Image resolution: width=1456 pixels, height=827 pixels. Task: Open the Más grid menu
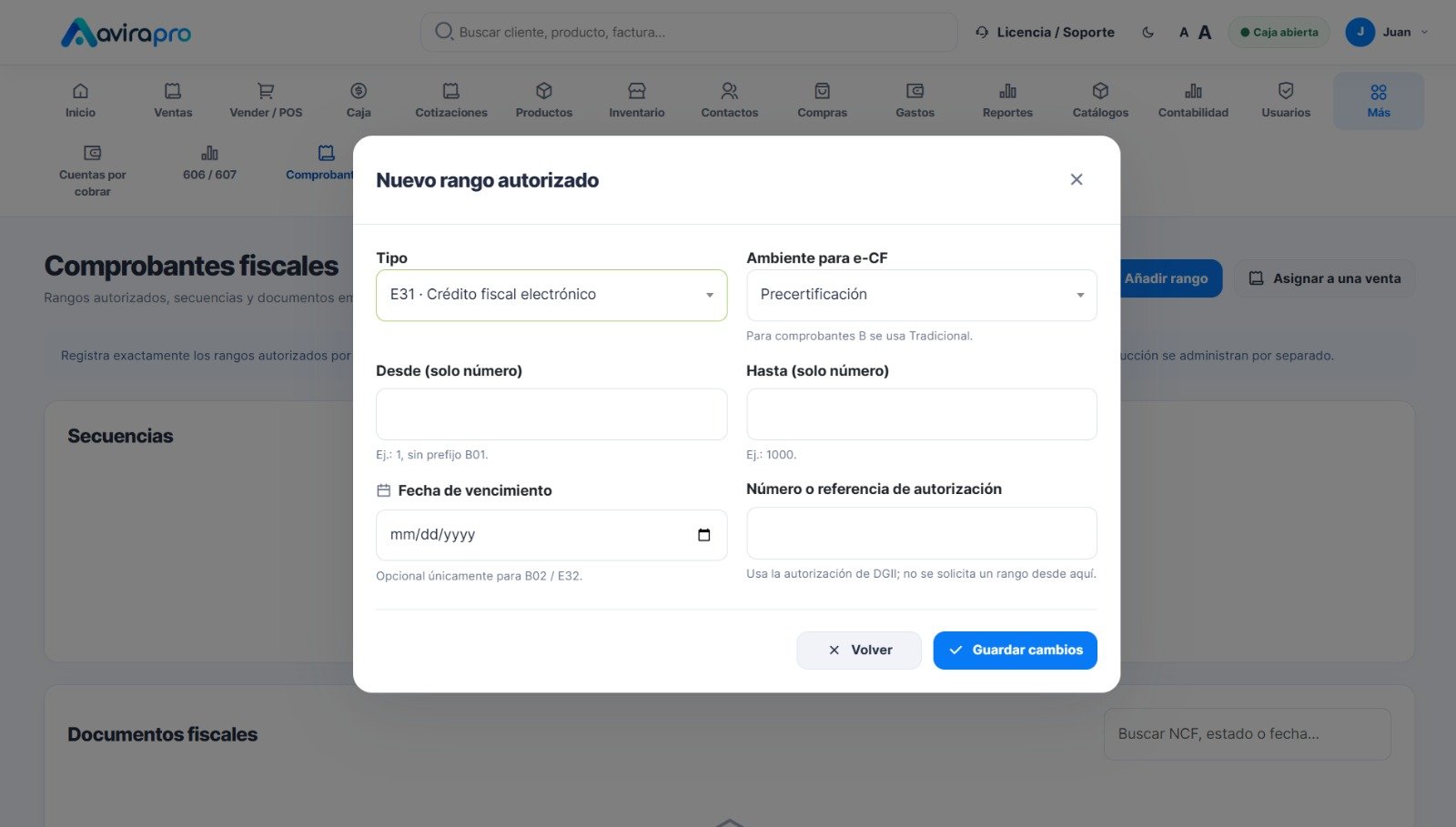coord(1379,101)
